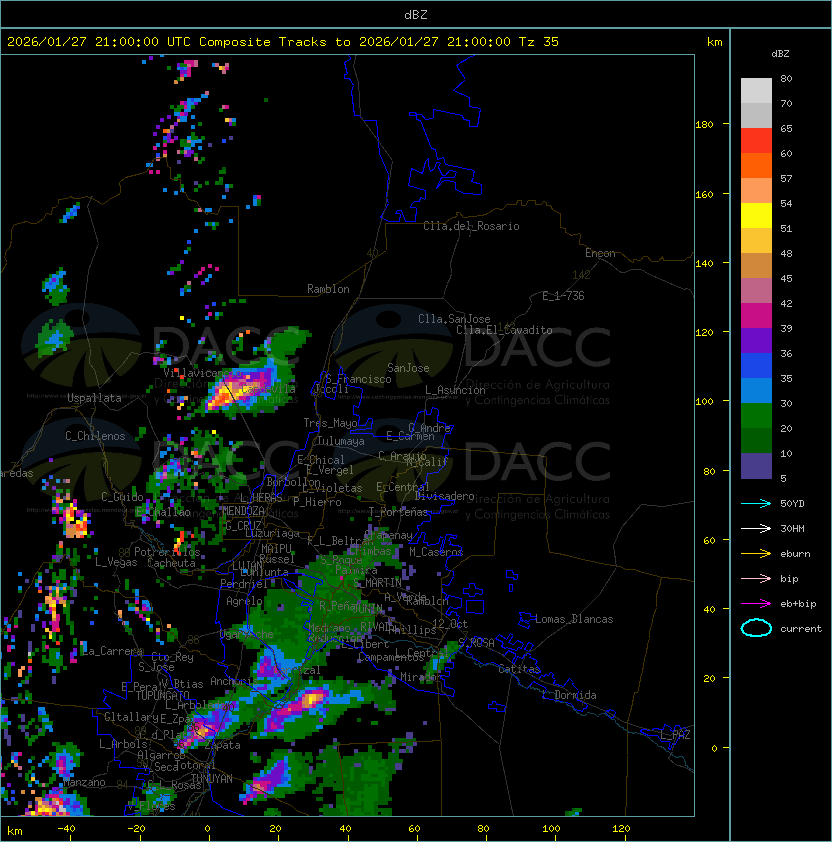Pick the slate-purple 5–10 dBZ swatch
The image size is (832, 842).
756,466
